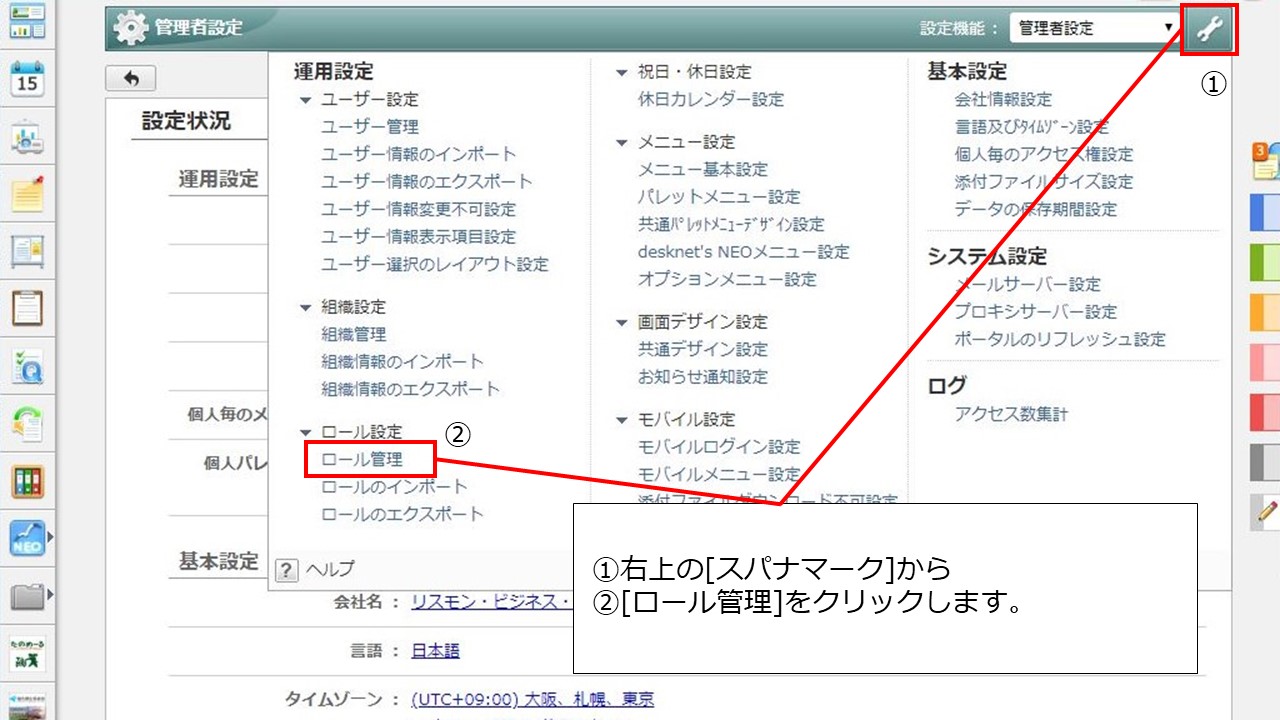Screen dimensions: 1280x720
Task: Open オプションメニュー設定
Action: (x=727, y=279)
